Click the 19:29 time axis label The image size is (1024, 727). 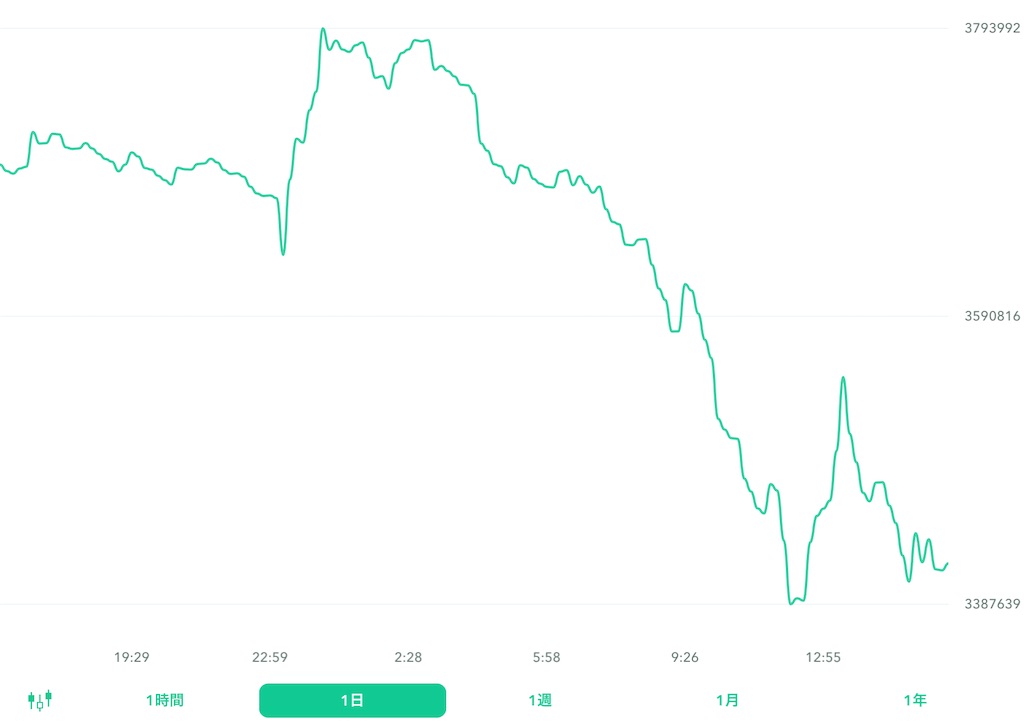click(132, 657)
